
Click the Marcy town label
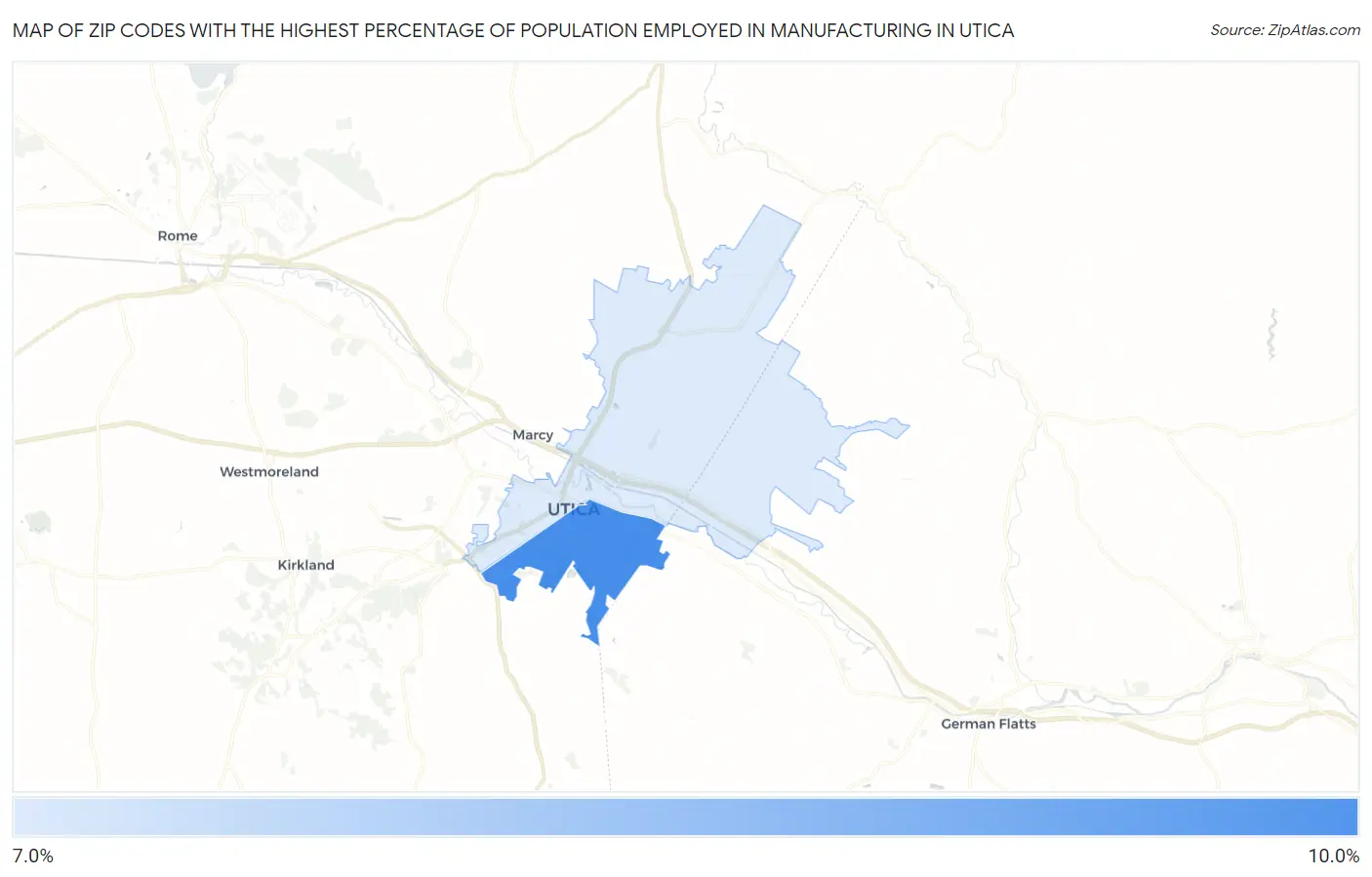(533, 435)
